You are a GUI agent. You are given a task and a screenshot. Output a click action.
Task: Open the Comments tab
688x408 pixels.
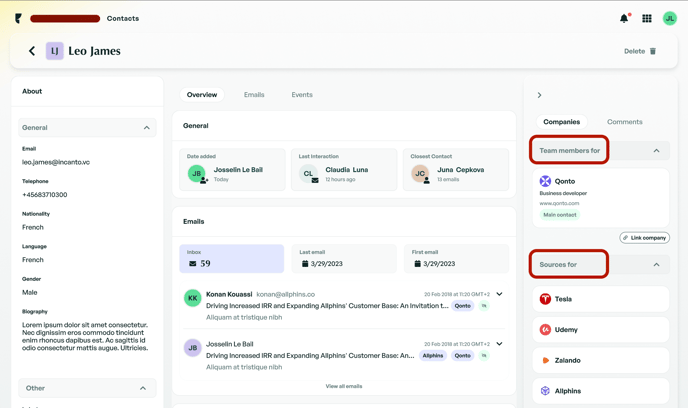click(x=624, y=122)
